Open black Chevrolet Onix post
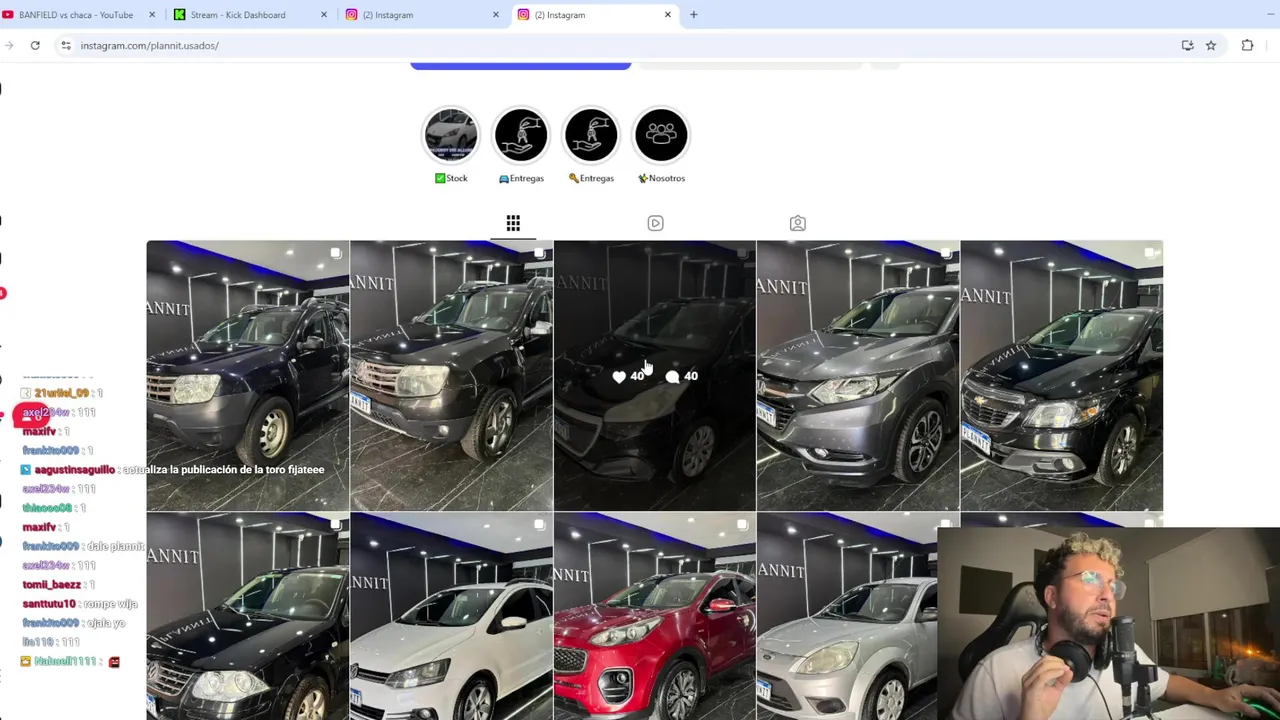 point(1061,375)
